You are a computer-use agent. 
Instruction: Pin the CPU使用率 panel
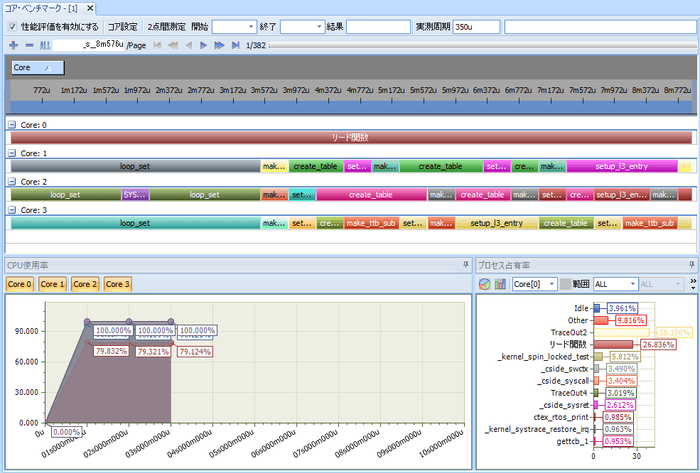466,264
